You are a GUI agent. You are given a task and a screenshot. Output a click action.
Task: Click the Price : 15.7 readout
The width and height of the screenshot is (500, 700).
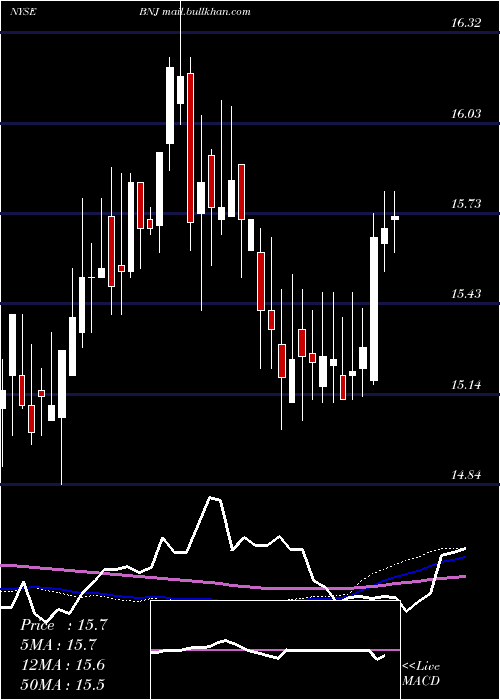[64, 625]
